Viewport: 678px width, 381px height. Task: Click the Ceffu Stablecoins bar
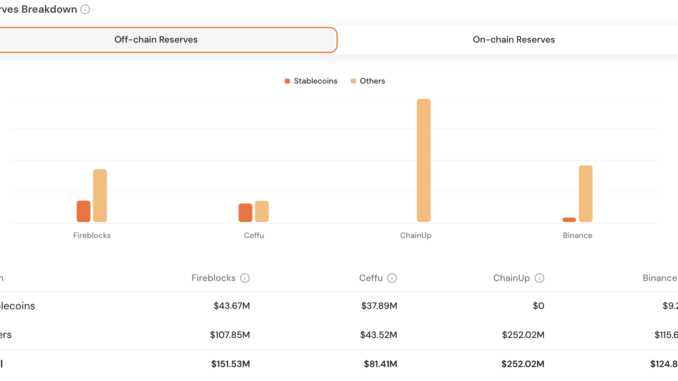[245, 213]
